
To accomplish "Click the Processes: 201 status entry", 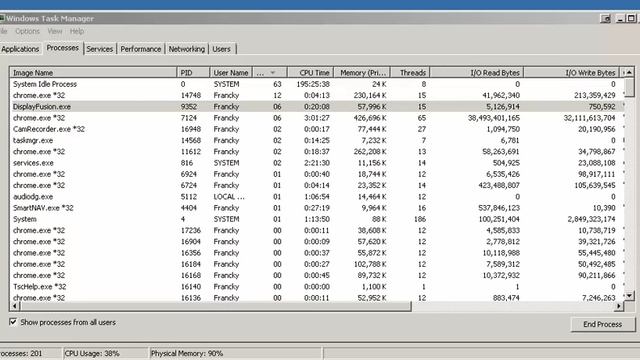I will coord(21,353).
